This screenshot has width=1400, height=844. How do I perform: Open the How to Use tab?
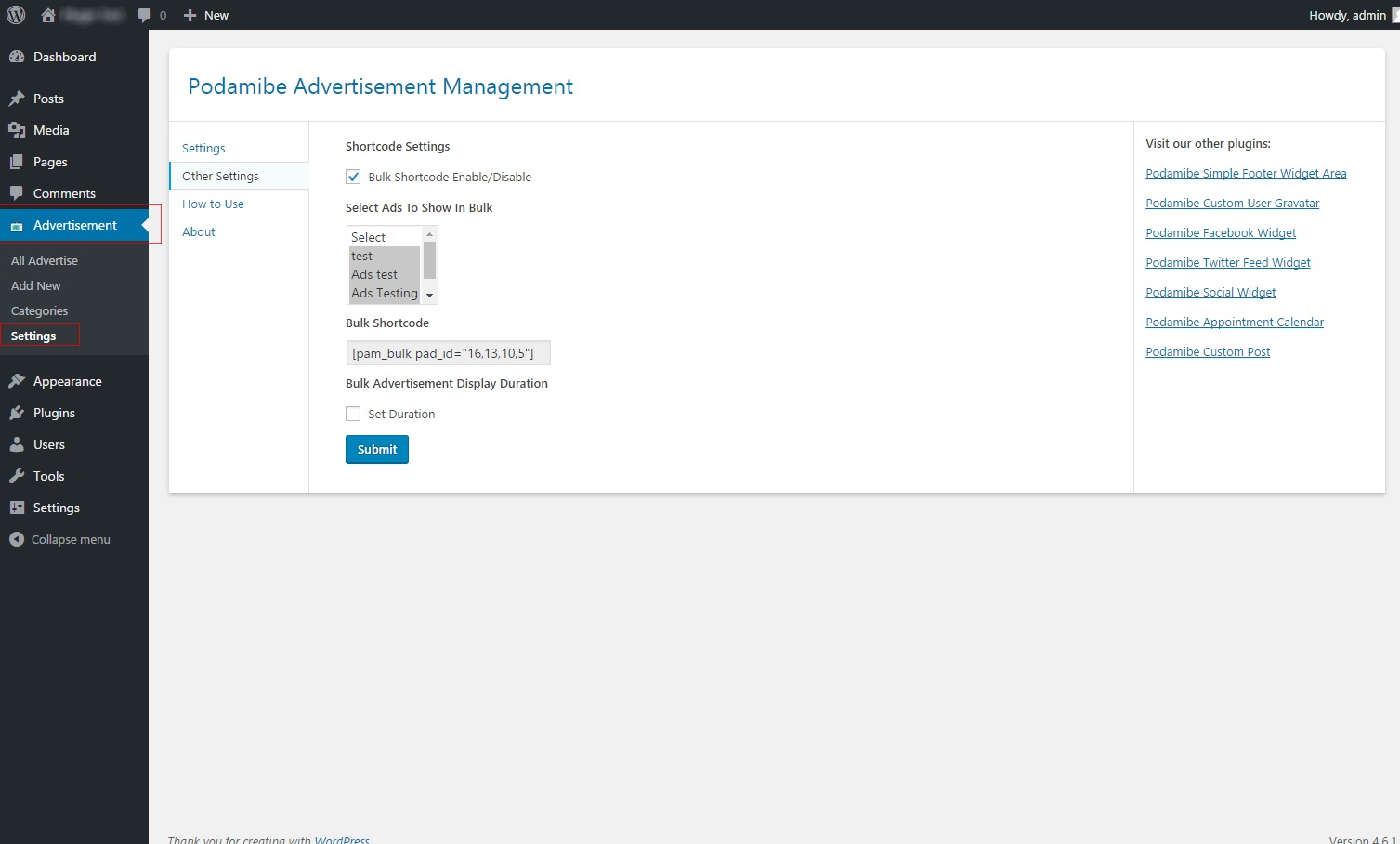tap(213, 204)
